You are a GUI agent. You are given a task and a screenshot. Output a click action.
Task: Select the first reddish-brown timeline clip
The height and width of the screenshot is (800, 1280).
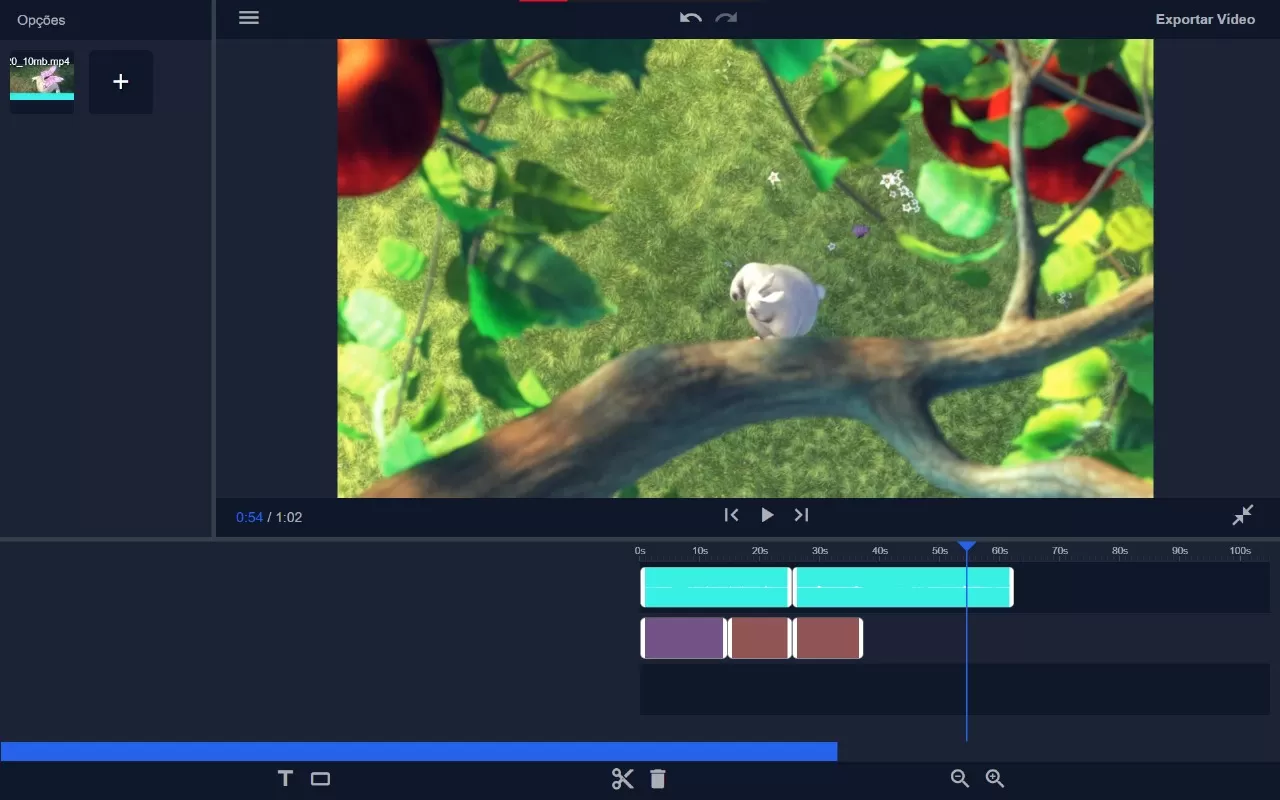[760, 638]
